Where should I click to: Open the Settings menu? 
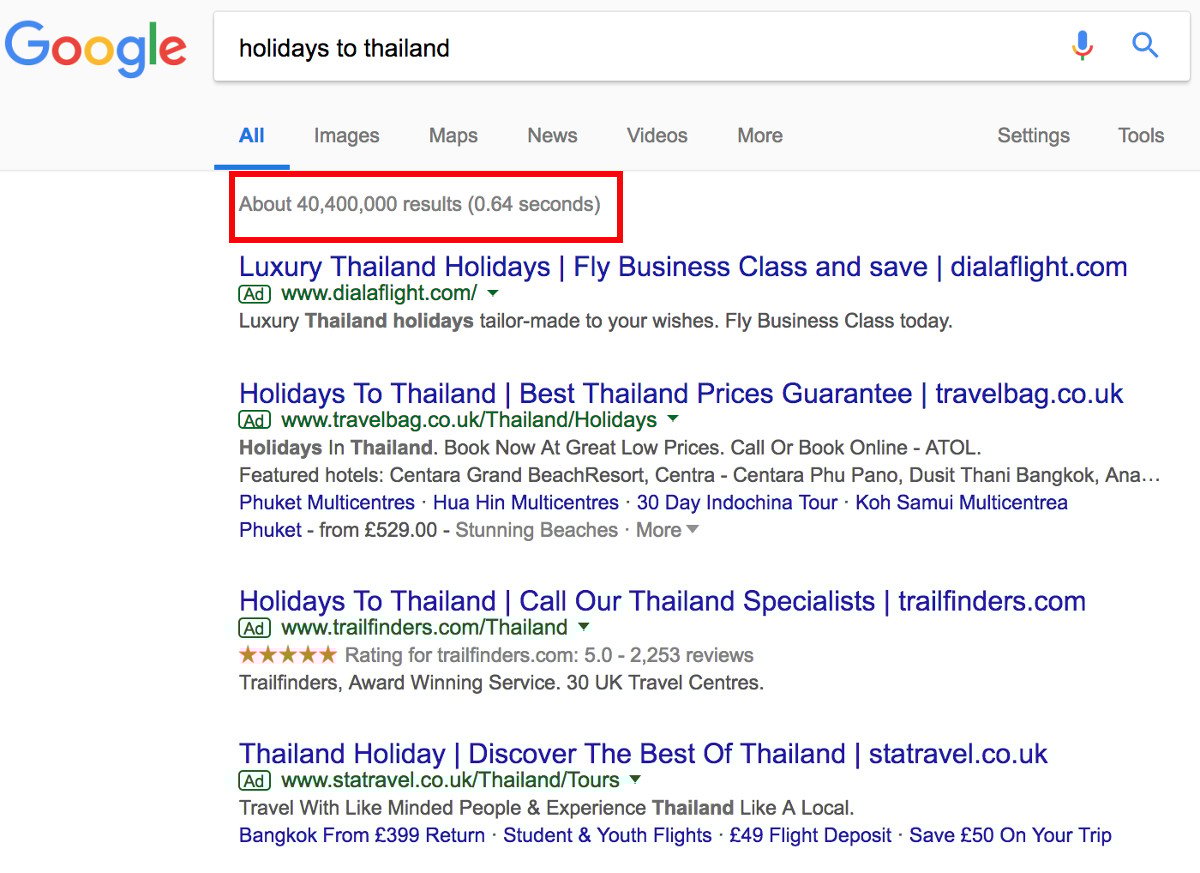[x=1033, y=136]
